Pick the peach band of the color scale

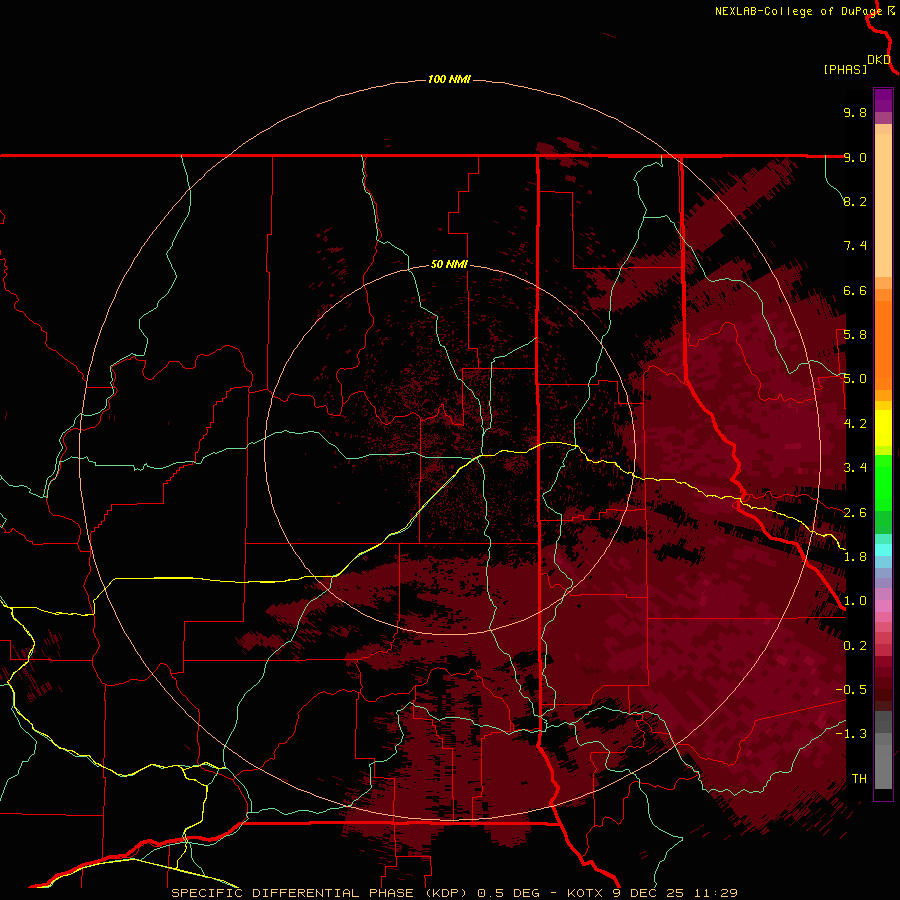click(x=883, y=205)
